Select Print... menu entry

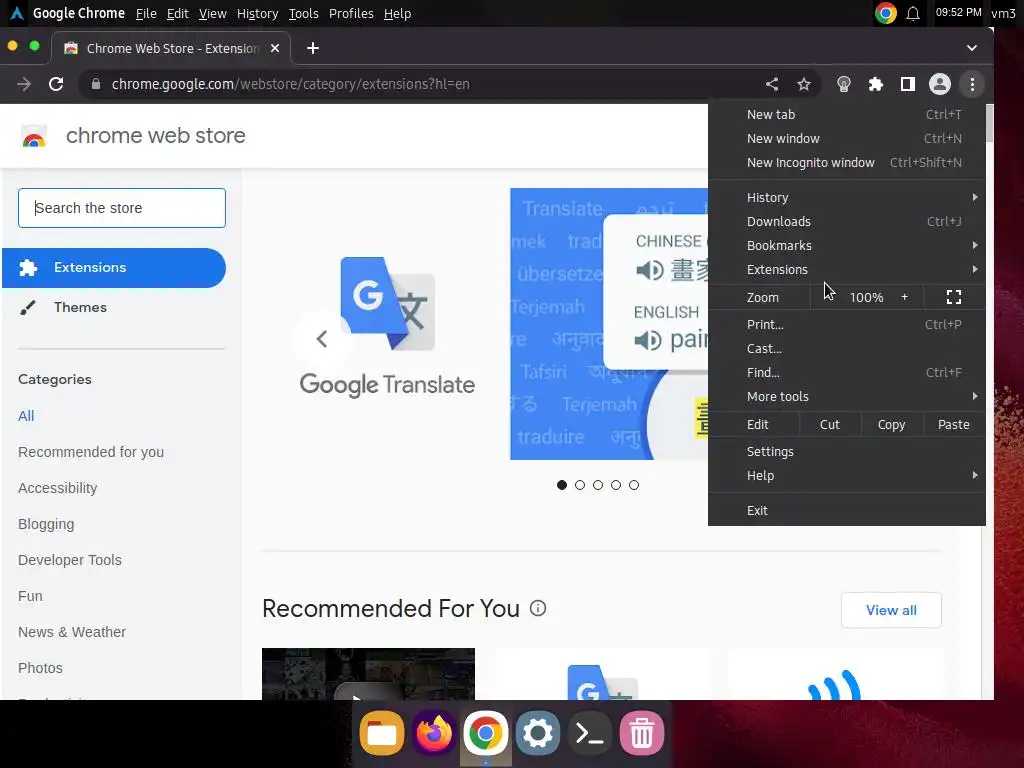tap(846, 325)
